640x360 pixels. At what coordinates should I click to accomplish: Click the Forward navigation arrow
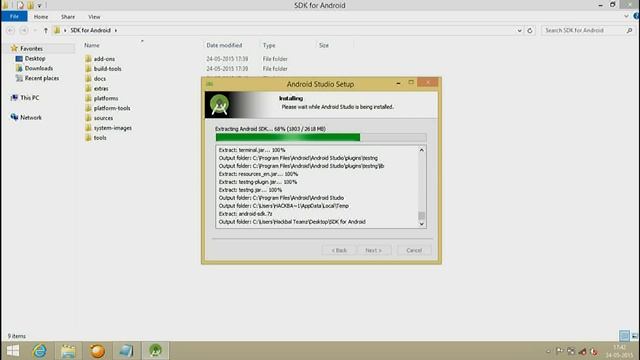[24, 30]
